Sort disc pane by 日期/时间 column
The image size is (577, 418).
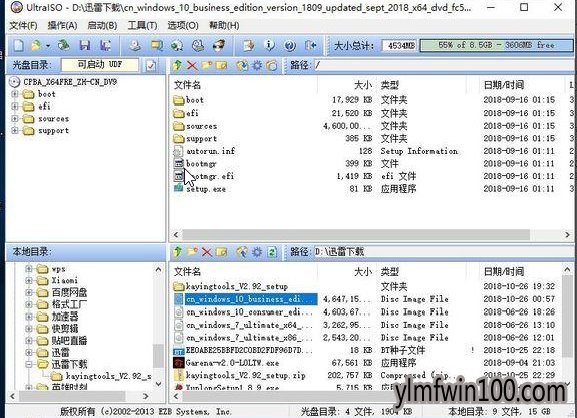click(503, 85)
